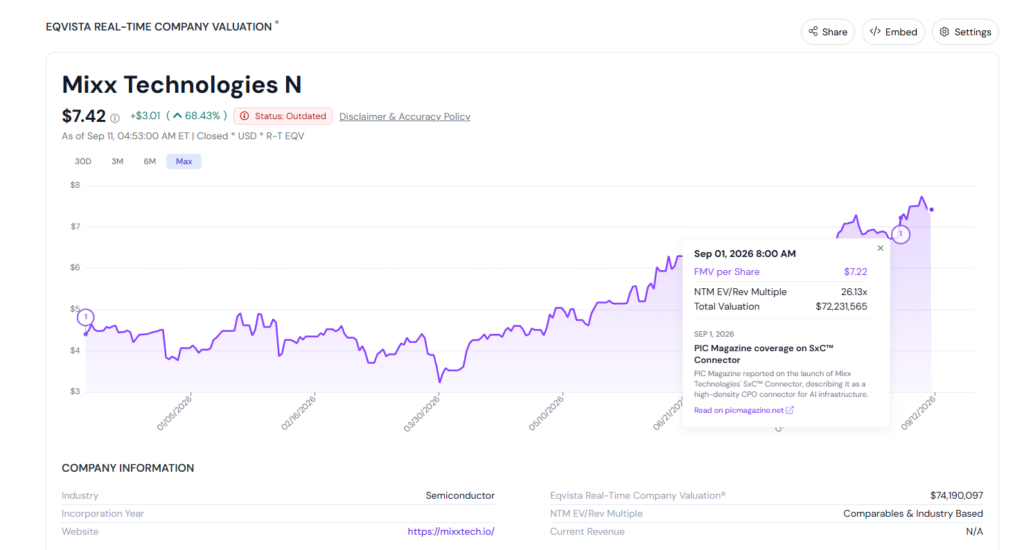This screenshot has width=1024, height=550.
Task: Click the info icon beside $7.42
Action: pyautogui.click(x=115, y=118)
